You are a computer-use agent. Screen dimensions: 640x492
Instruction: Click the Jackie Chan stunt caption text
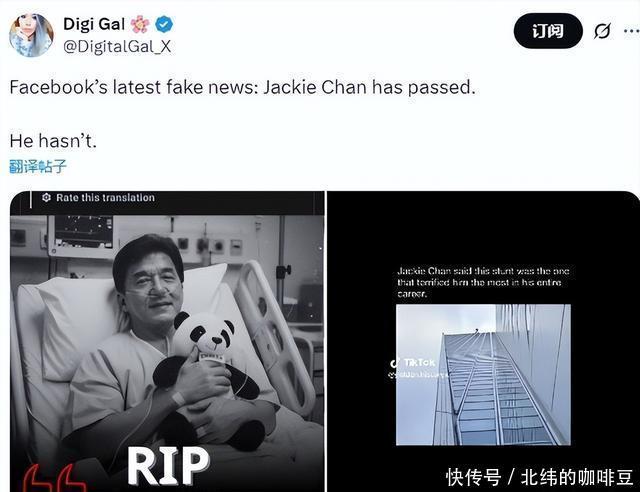[483, 282]
